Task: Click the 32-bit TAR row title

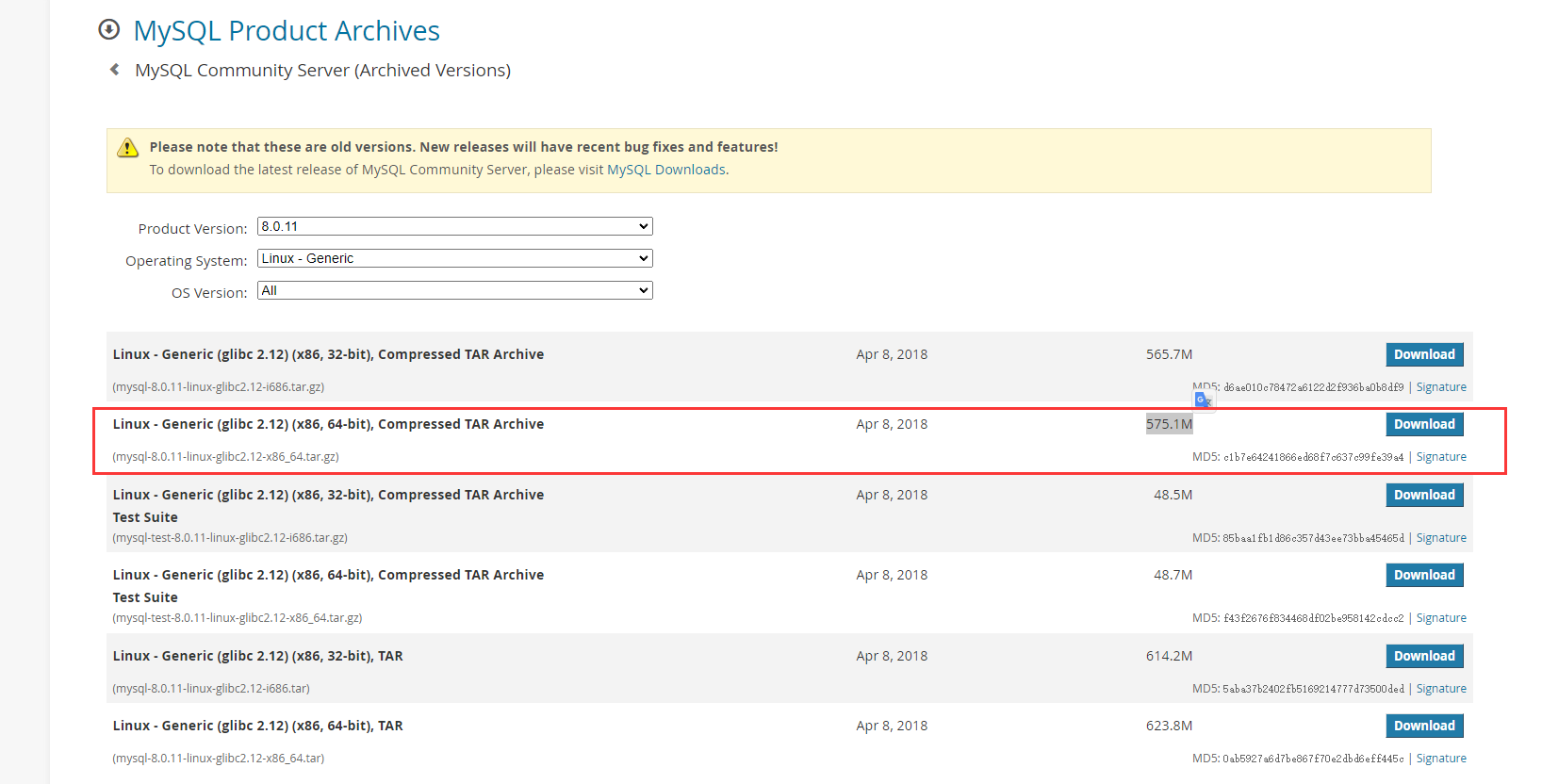Action: coord(257,656)
